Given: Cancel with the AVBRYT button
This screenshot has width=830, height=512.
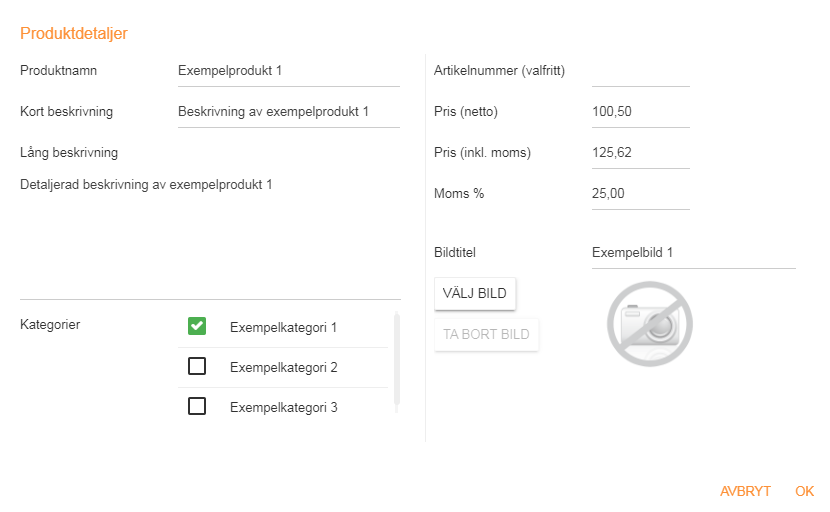Looking at the screenshot, I should (745, 491).
